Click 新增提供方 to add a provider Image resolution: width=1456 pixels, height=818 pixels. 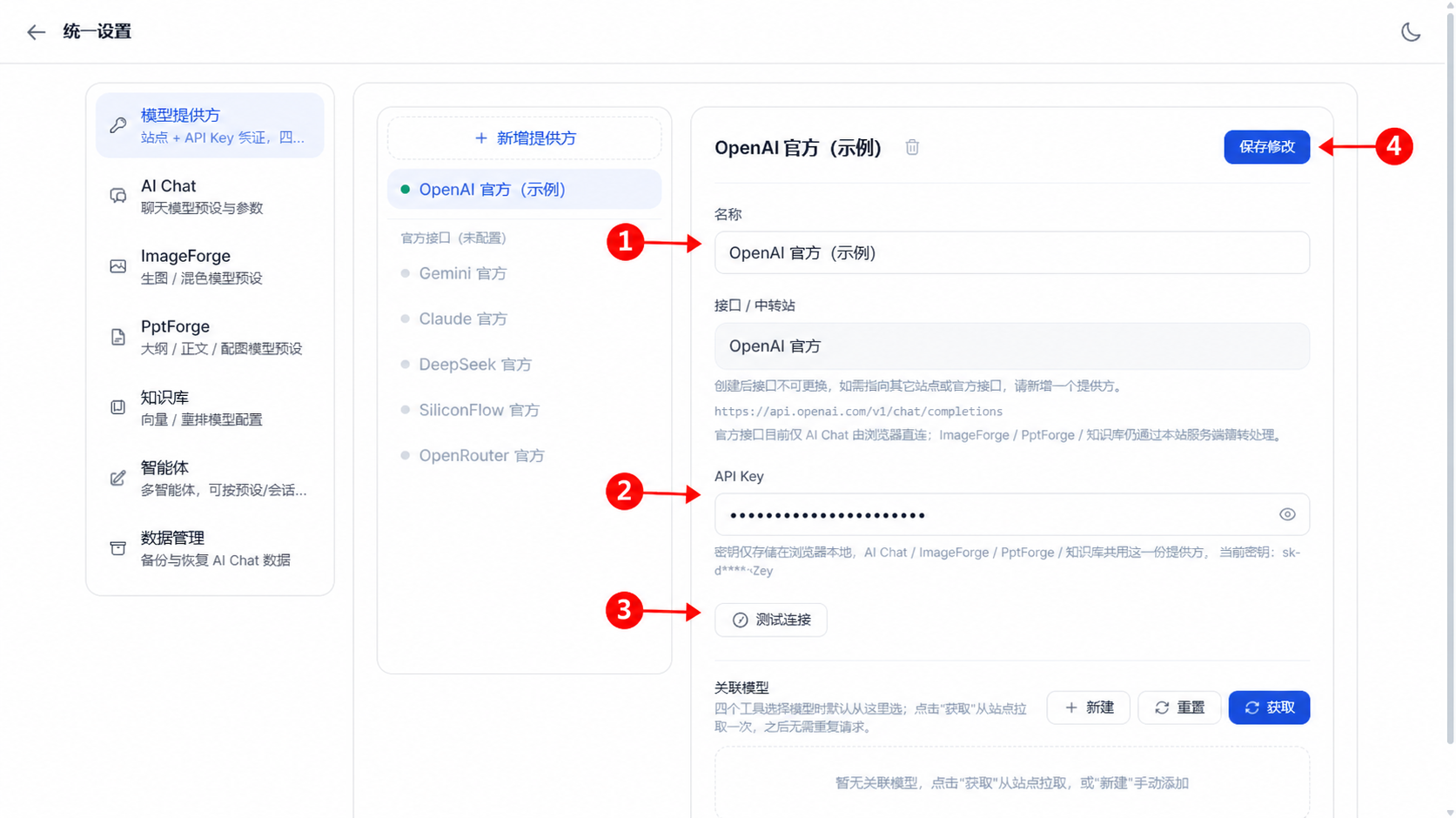click(525, 138)
